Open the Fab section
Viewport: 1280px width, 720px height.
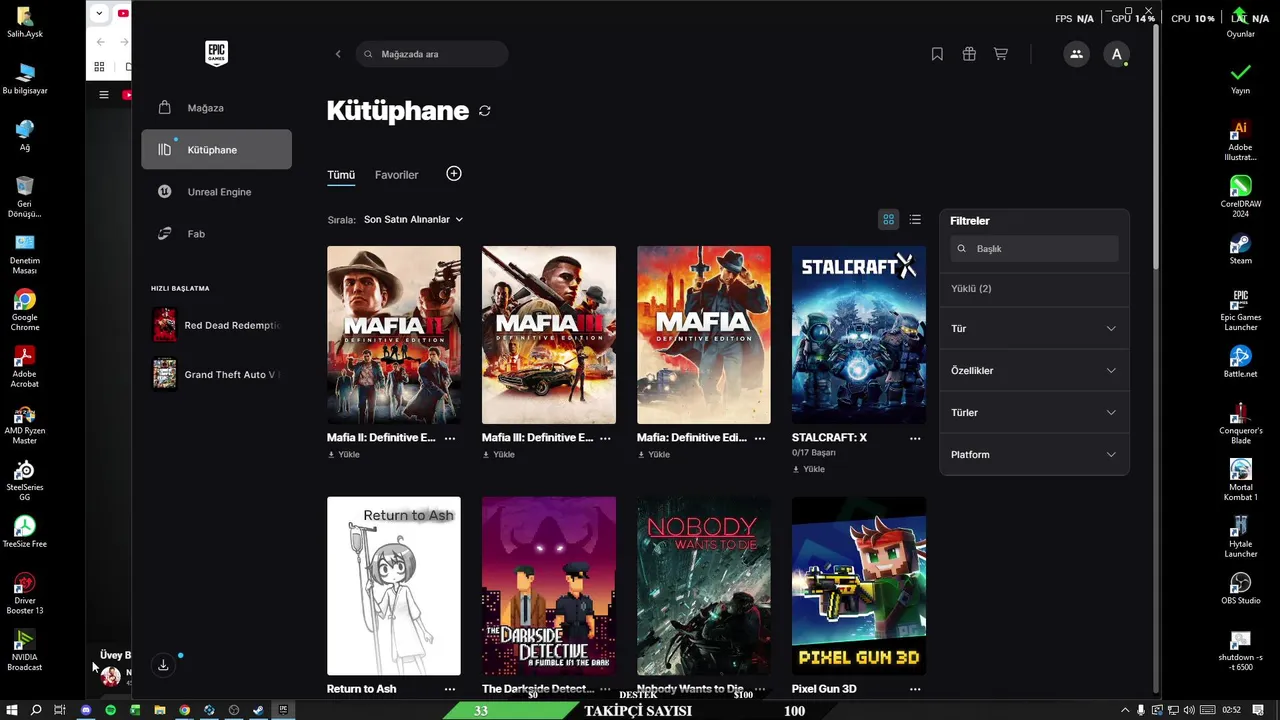click(x=216, y=234)
